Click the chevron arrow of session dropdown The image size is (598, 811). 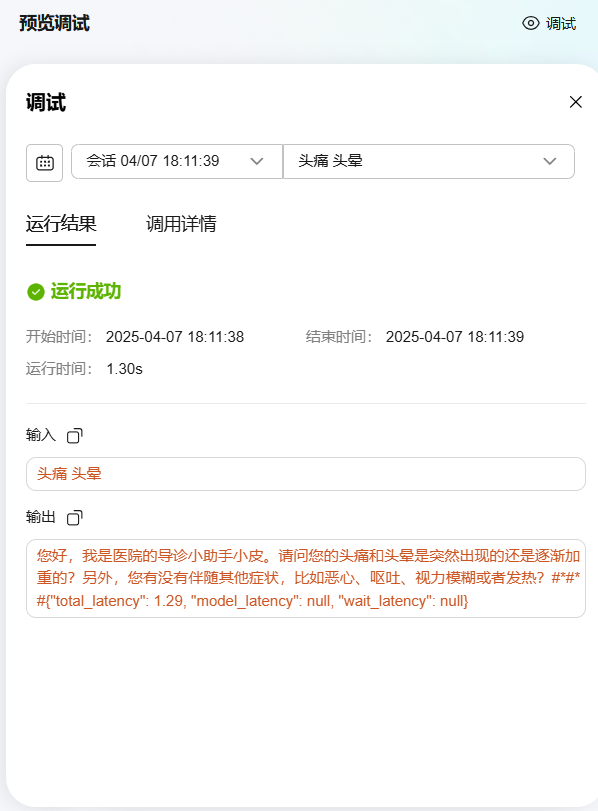pyautogui.click(x=257, y=161)
